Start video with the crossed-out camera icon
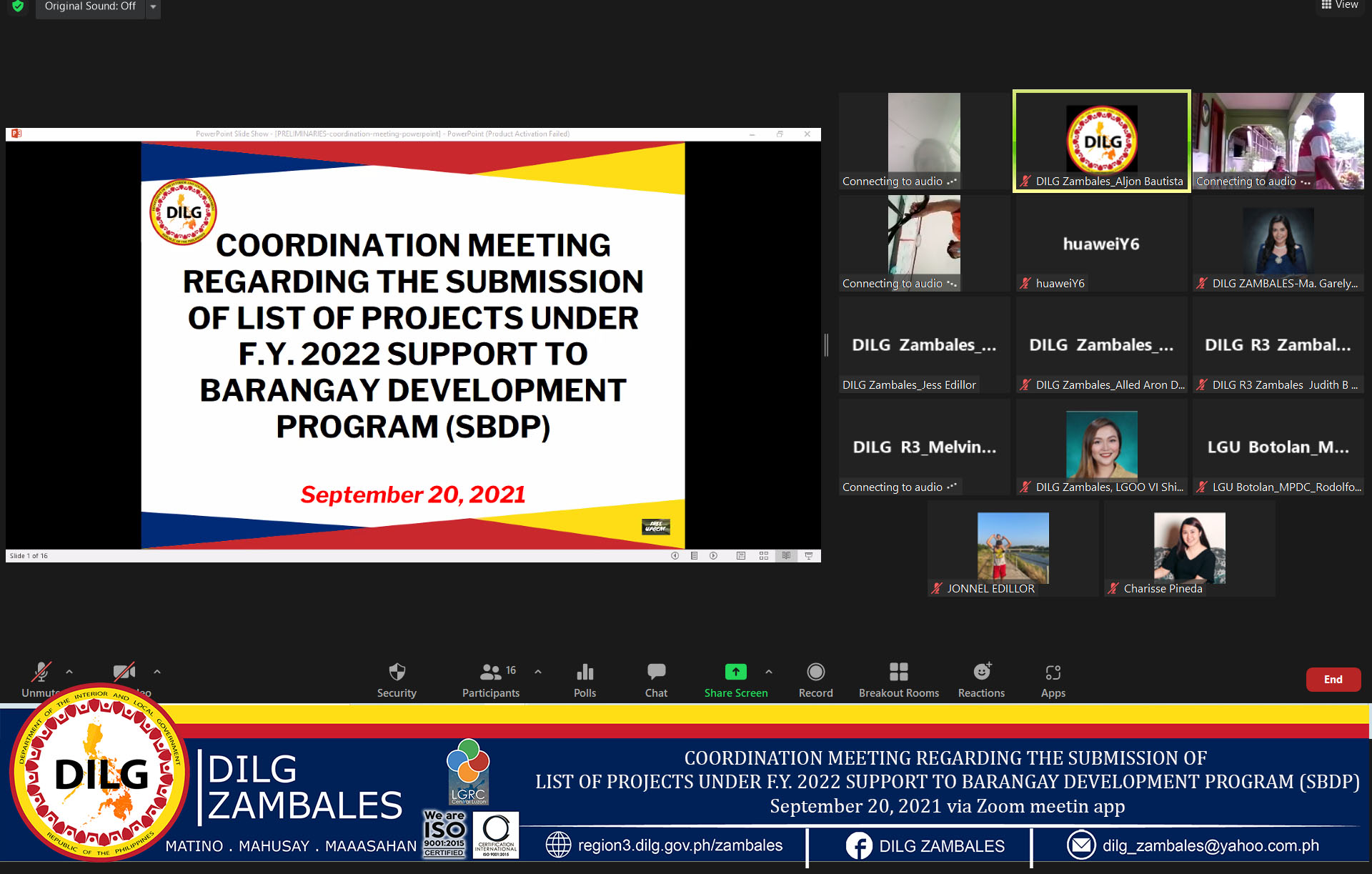This screenshot has height=874, width=1372. (x=124, y=672)
